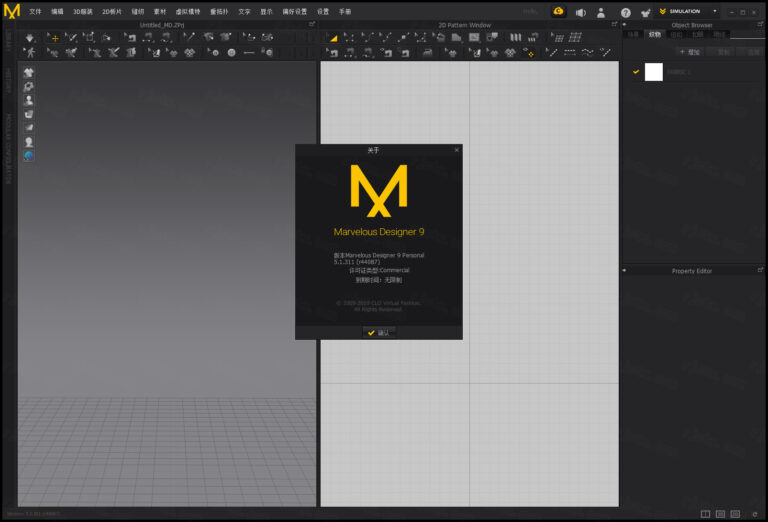Select the grid texture edit tool
Image resolution: width=768 pixels, height=522 pixels.
(x=557, y=37)
